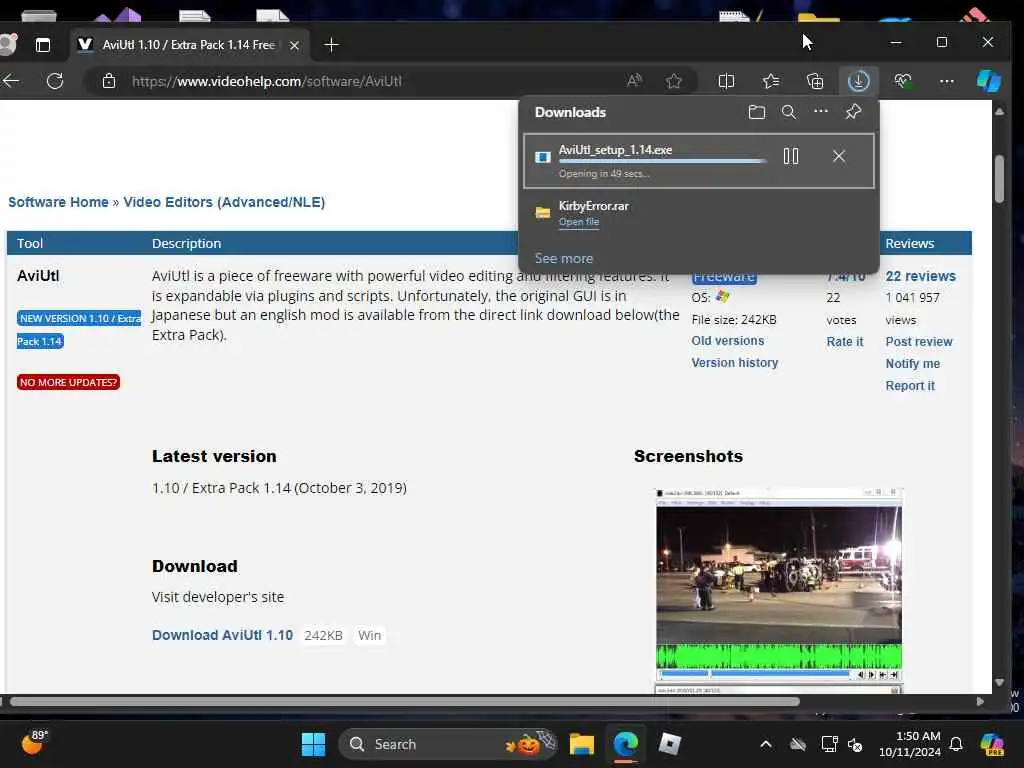
Task: Click the NO MORE UPDATES? badge
Action: pyautogui.click(x=69, y=382)
